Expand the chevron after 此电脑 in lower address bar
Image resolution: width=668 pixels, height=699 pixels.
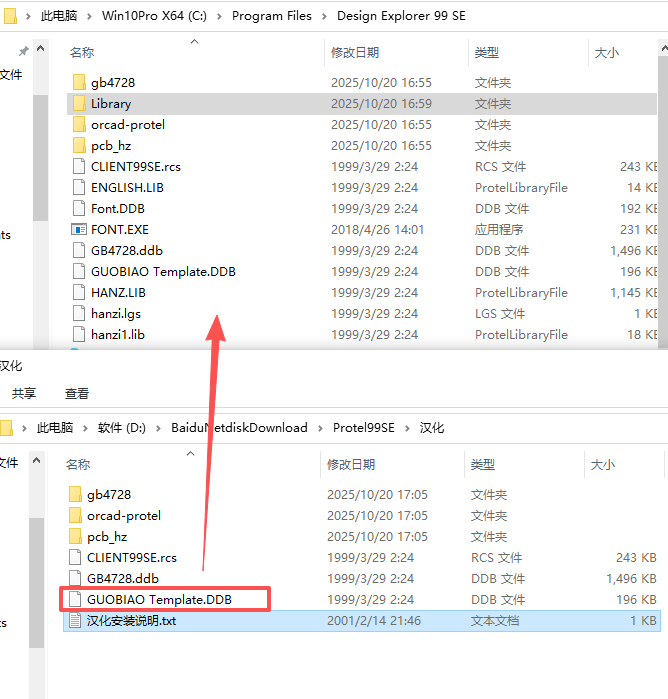pos(85,428)
